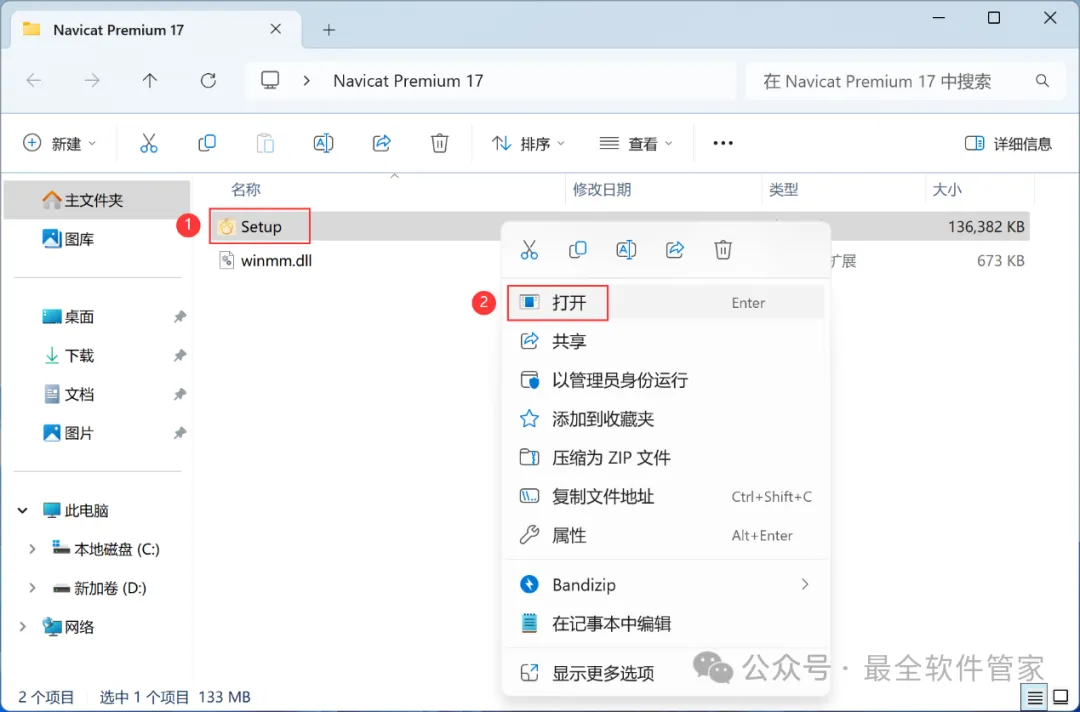Open the 新建 dropdown
This screenshot has height=712, width=1080.
pos(60,143)
